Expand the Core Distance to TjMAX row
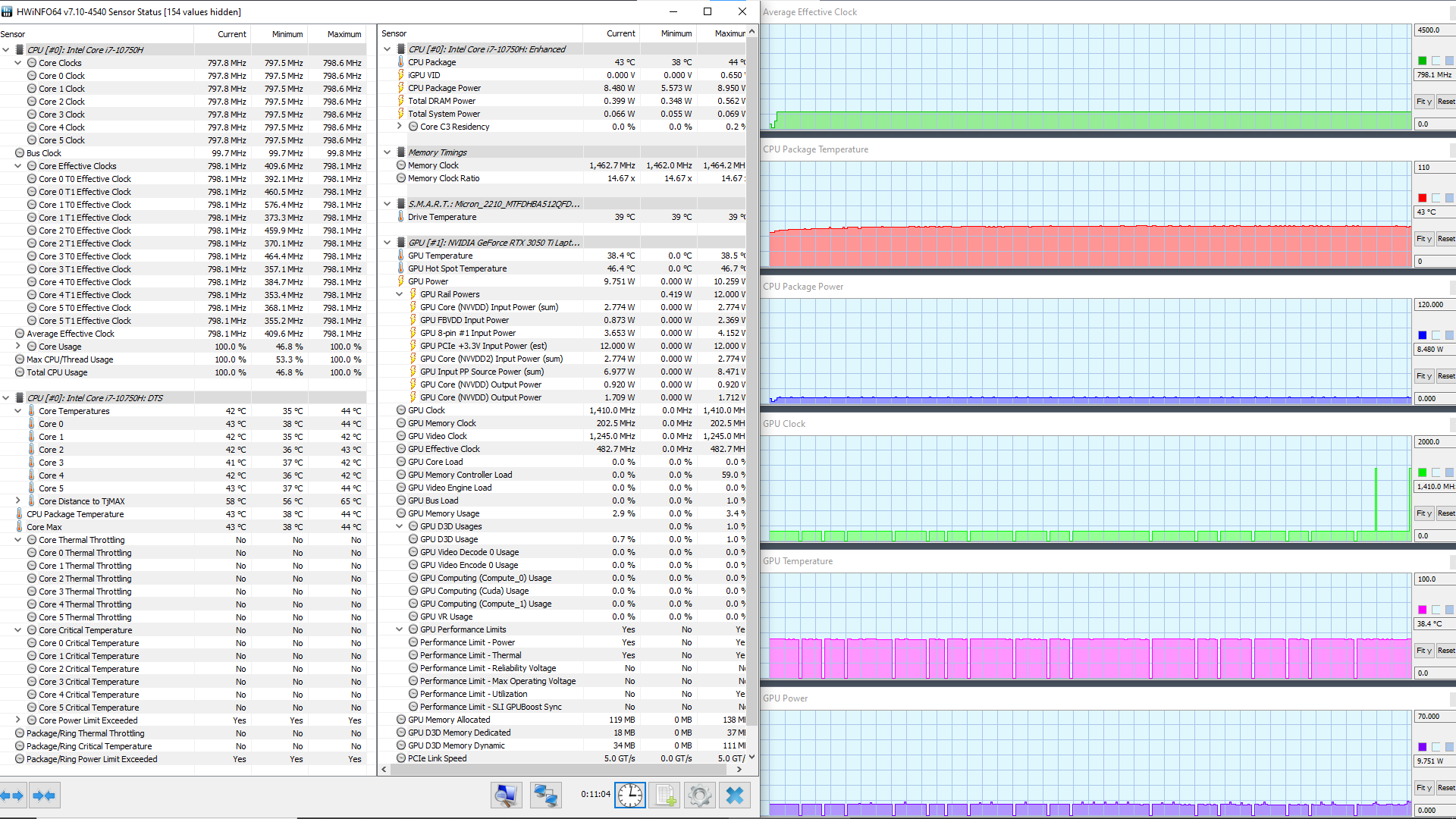This screenshot has width=1456, height=819. click(18, 501)
